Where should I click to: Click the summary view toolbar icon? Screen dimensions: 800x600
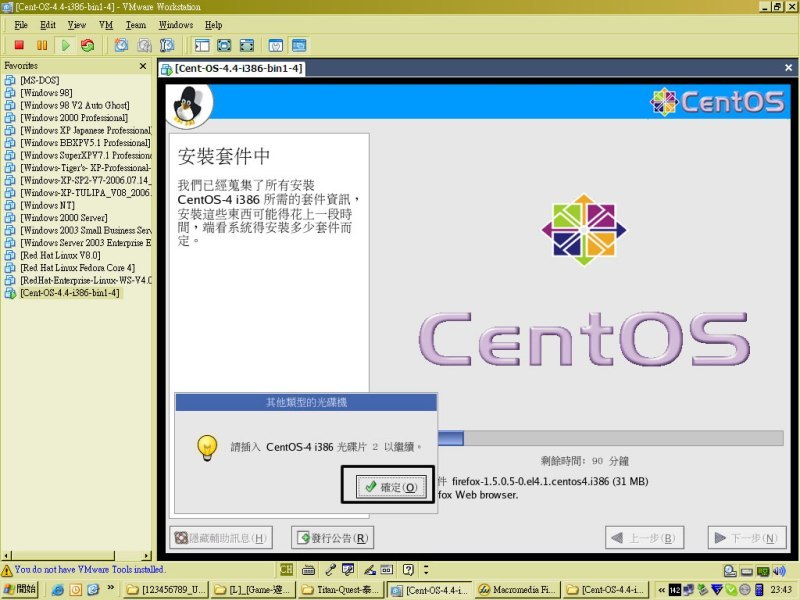click(276, 45)
